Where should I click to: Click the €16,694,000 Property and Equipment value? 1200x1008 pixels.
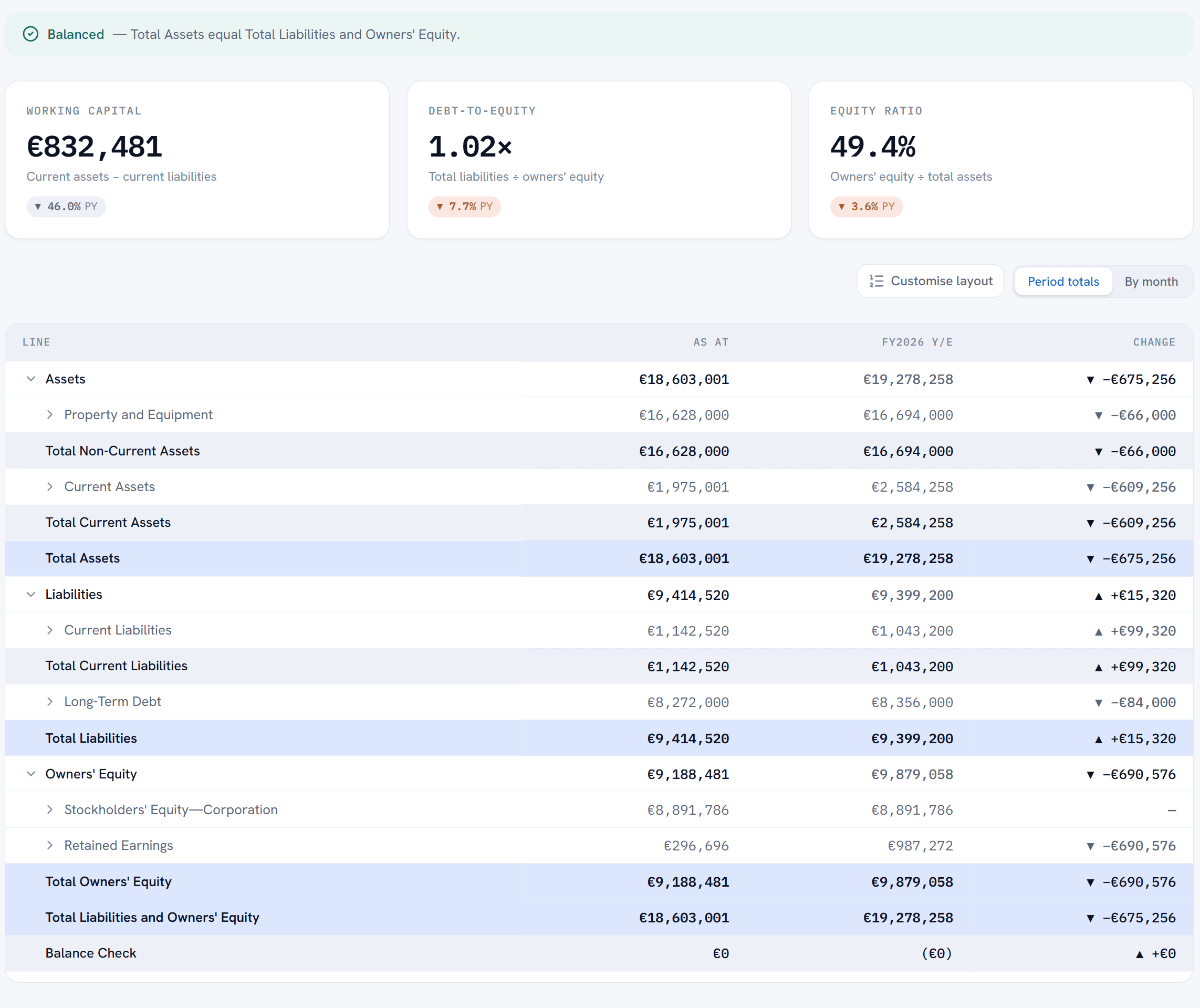click(x=908, y=415)
